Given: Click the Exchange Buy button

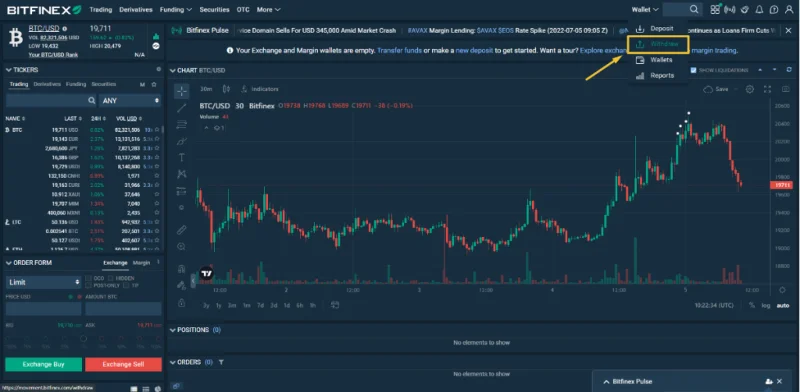Looking at the screenshot, I should (x=43, y=364).
